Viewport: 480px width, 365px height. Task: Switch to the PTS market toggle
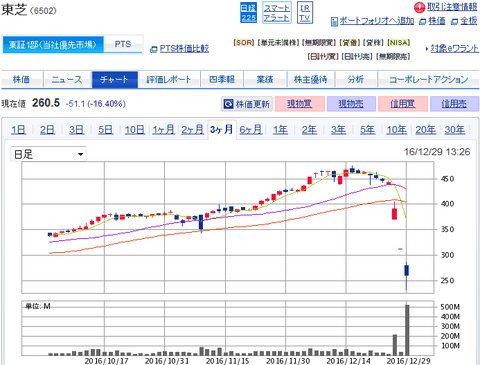[x=123, y=44]
